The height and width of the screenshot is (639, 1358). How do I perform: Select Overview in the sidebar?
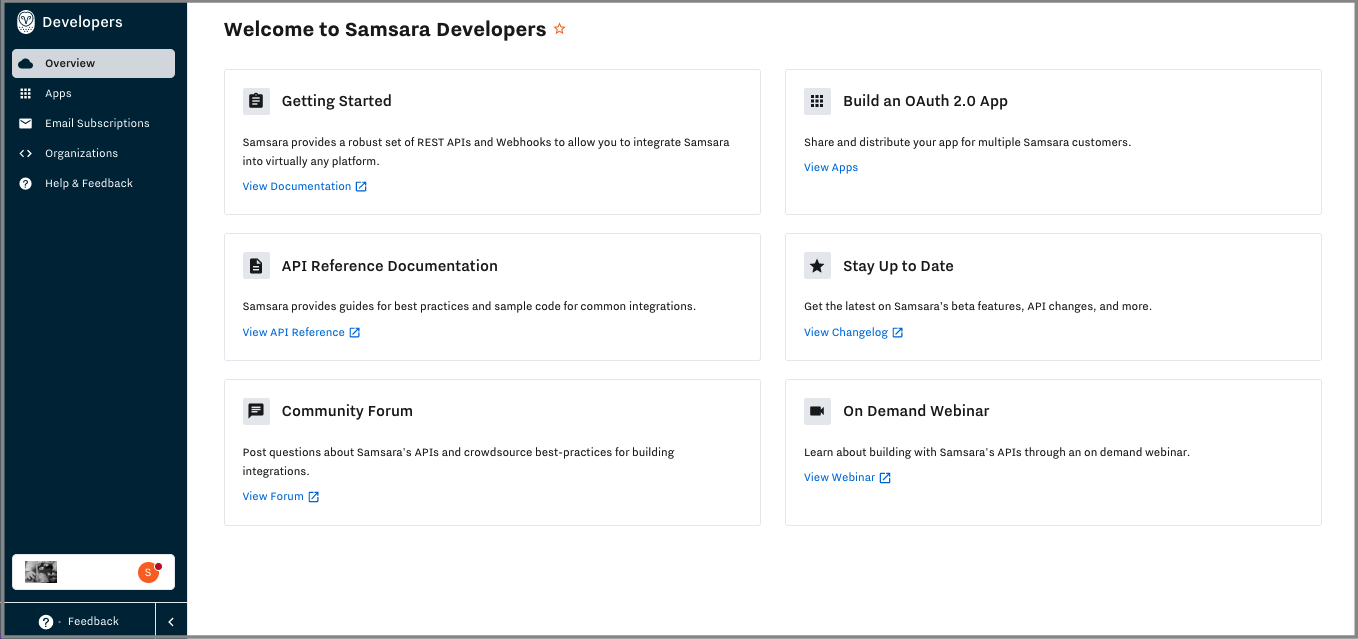[x=93, y=63]
